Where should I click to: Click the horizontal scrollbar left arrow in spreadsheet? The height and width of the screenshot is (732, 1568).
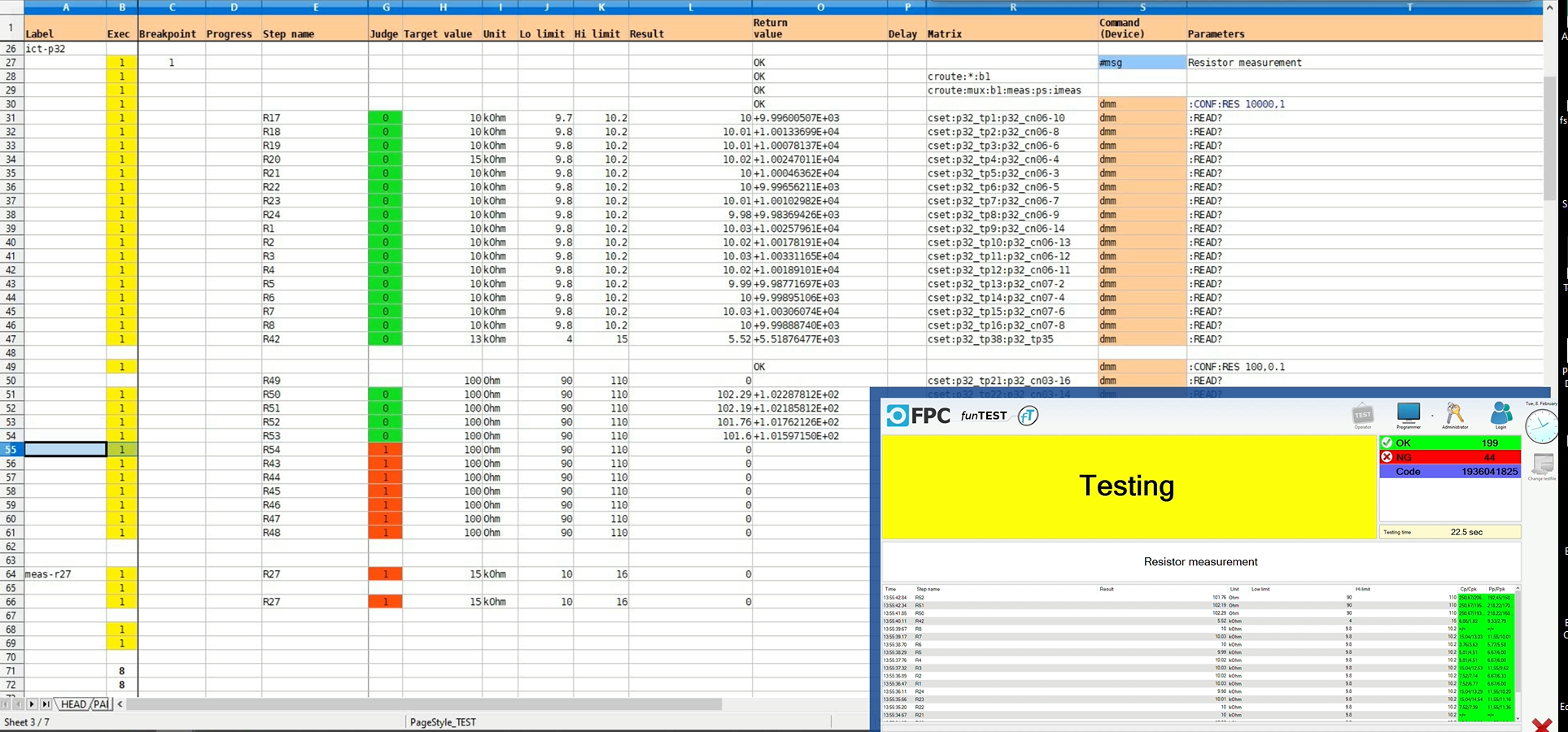tap(120, 704)
